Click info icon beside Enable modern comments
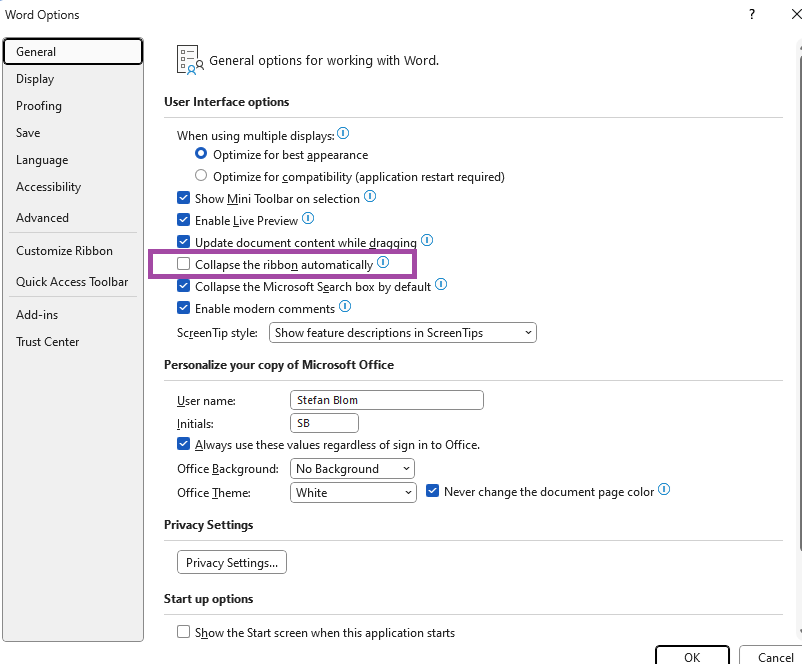The image size is (802, 664). point(345,306)
